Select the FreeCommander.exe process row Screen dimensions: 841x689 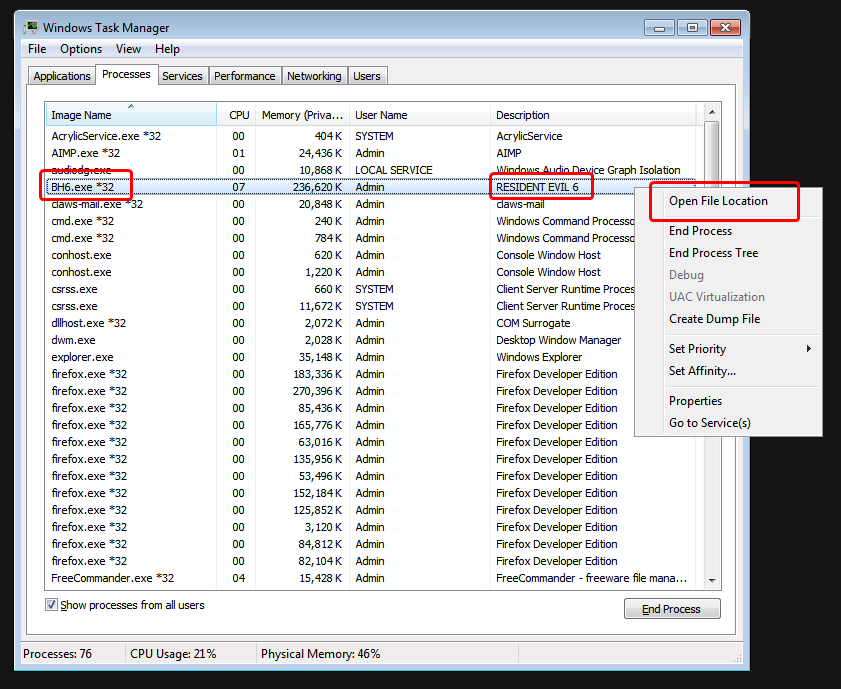(112, 578)
